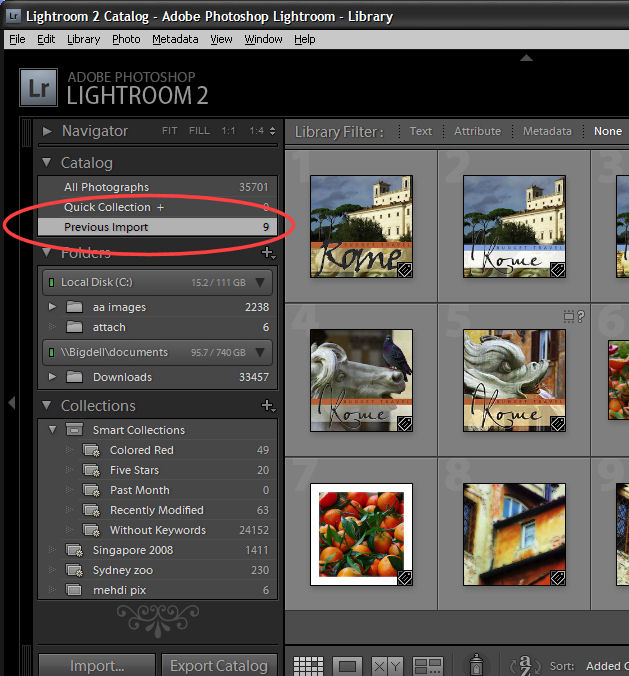Image resolution: width=629 pixels, height=676 pixels.
Task: Select the Painter spray can tool
Action: tap(476, 665)
